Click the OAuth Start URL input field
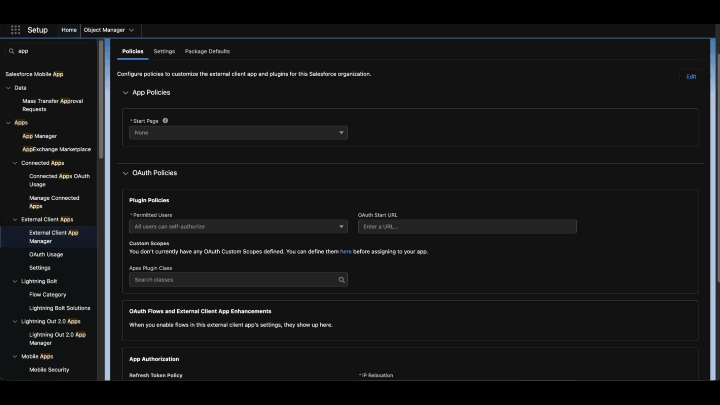Screen dimensions: 720x405 [x=467, y=226]
